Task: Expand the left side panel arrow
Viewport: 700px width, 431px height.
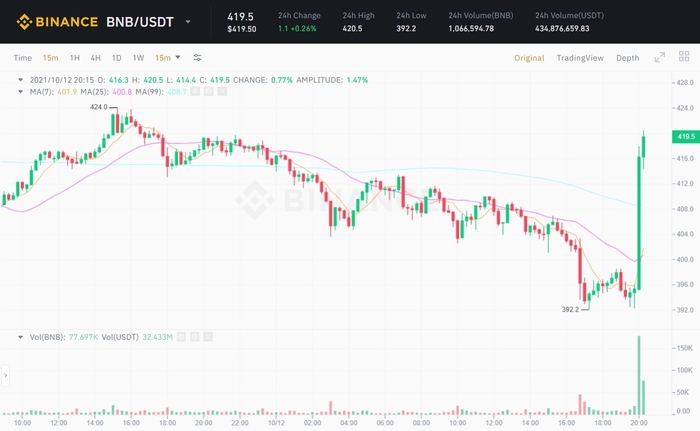Action: (5, 376)
